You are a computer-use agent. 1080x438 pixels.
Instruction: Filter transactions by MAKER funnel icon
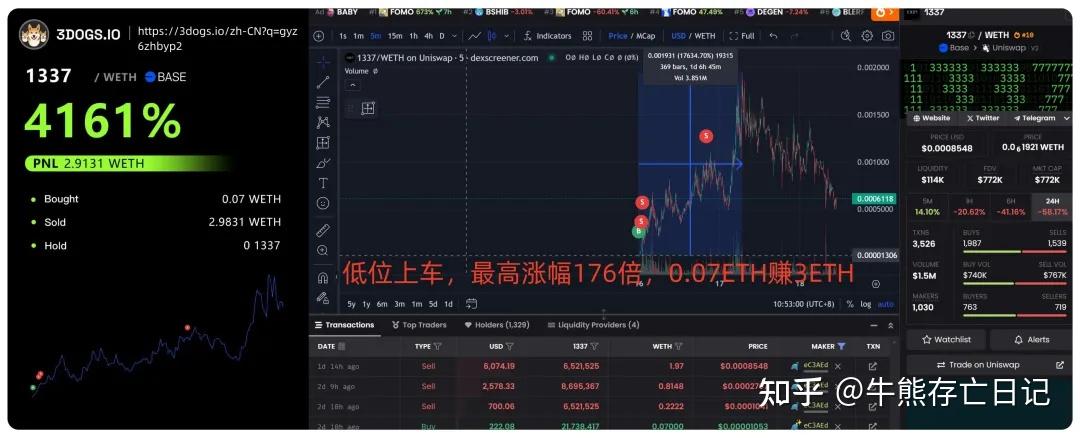coord(841,346)
